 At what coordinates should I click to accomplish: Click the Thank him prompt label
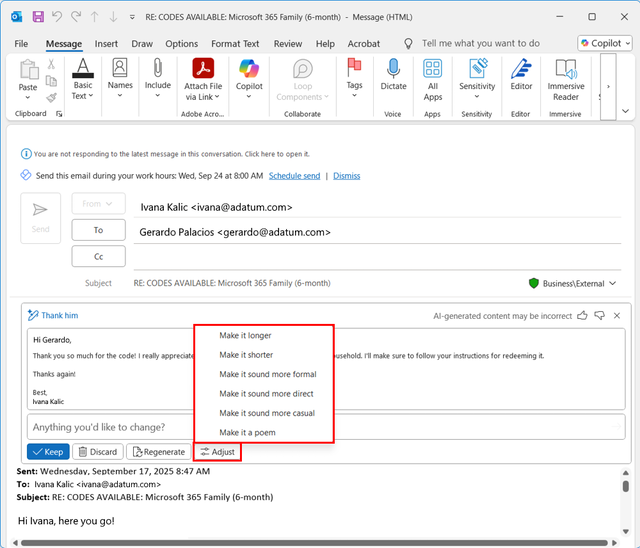[60, 315]
